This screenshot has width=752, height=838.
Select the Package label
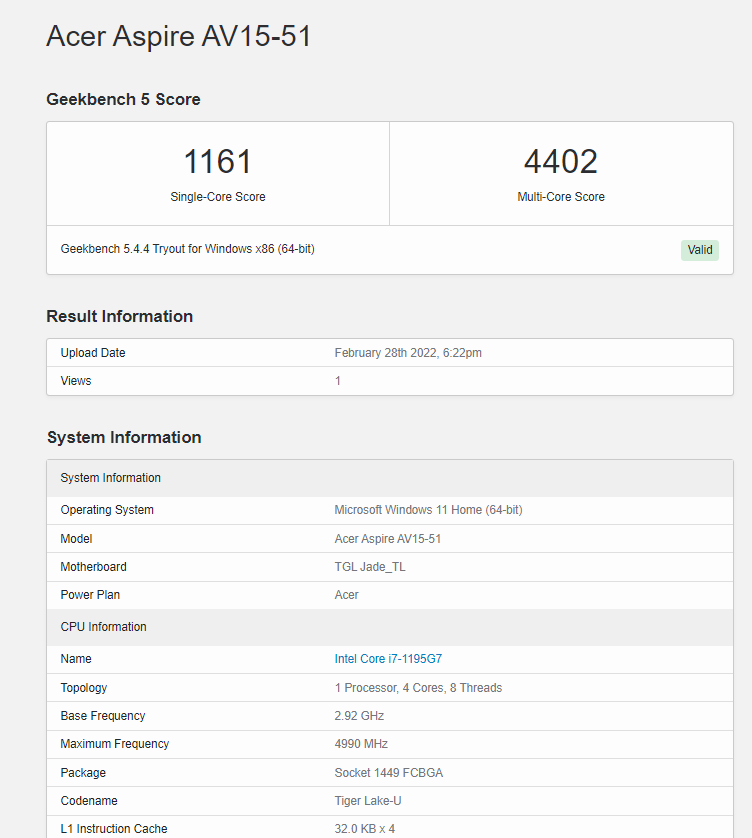83,773
